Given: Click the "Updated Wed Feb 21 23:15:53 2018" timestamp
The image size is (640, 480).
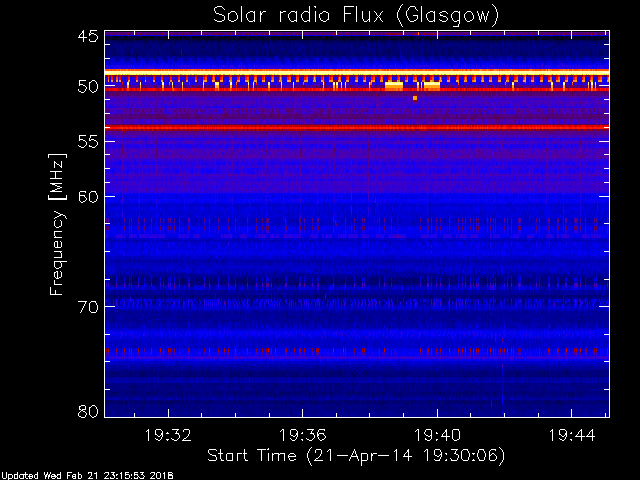Looking at the screenshot, I should [87, 476].
